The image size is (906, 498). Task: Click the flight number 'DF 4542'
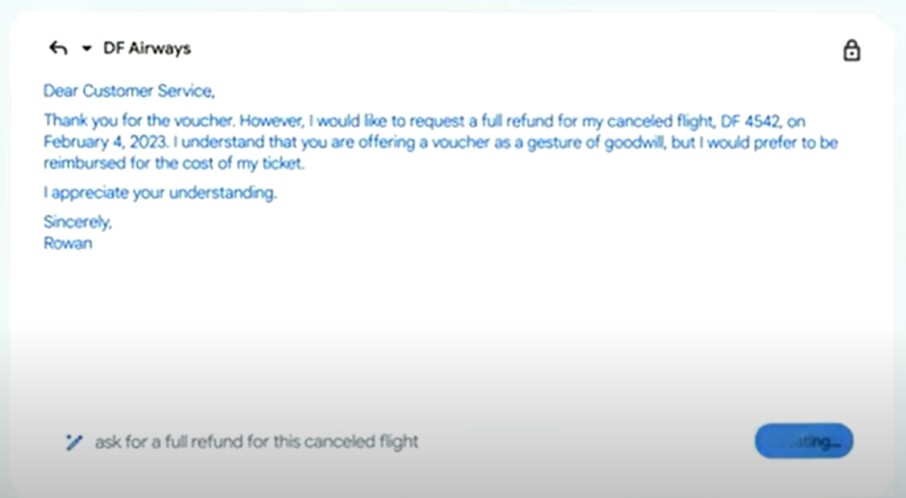(748, 122)
